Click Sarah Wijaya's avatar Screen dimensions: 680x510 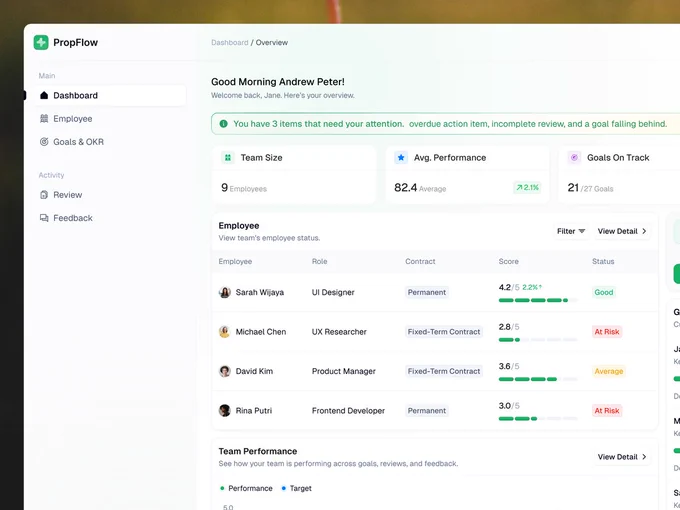coord(225,292)
